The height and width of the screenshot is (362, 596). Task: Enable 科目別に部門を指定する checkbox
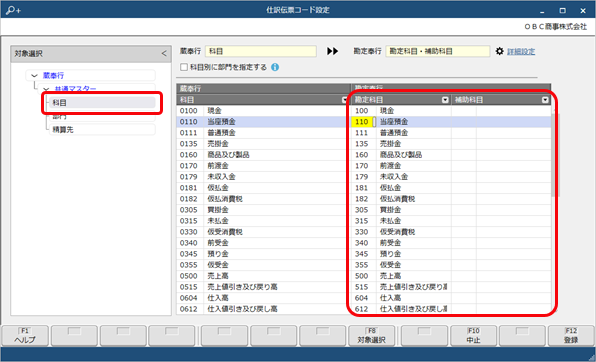(x=184, y=67)
